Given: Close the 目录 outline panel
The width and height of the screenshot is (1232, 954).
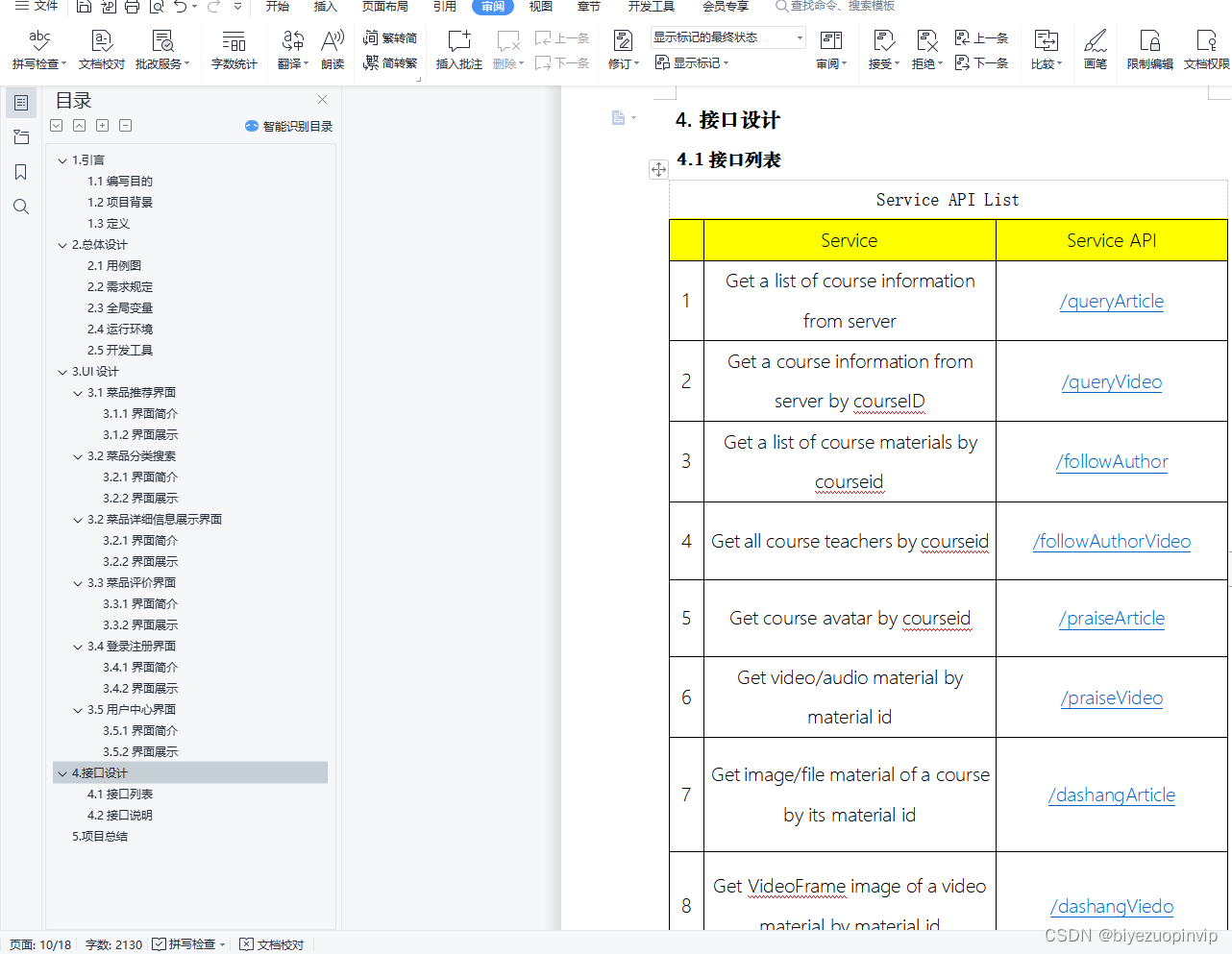Looking at the screenshot, I should point(323,100).
